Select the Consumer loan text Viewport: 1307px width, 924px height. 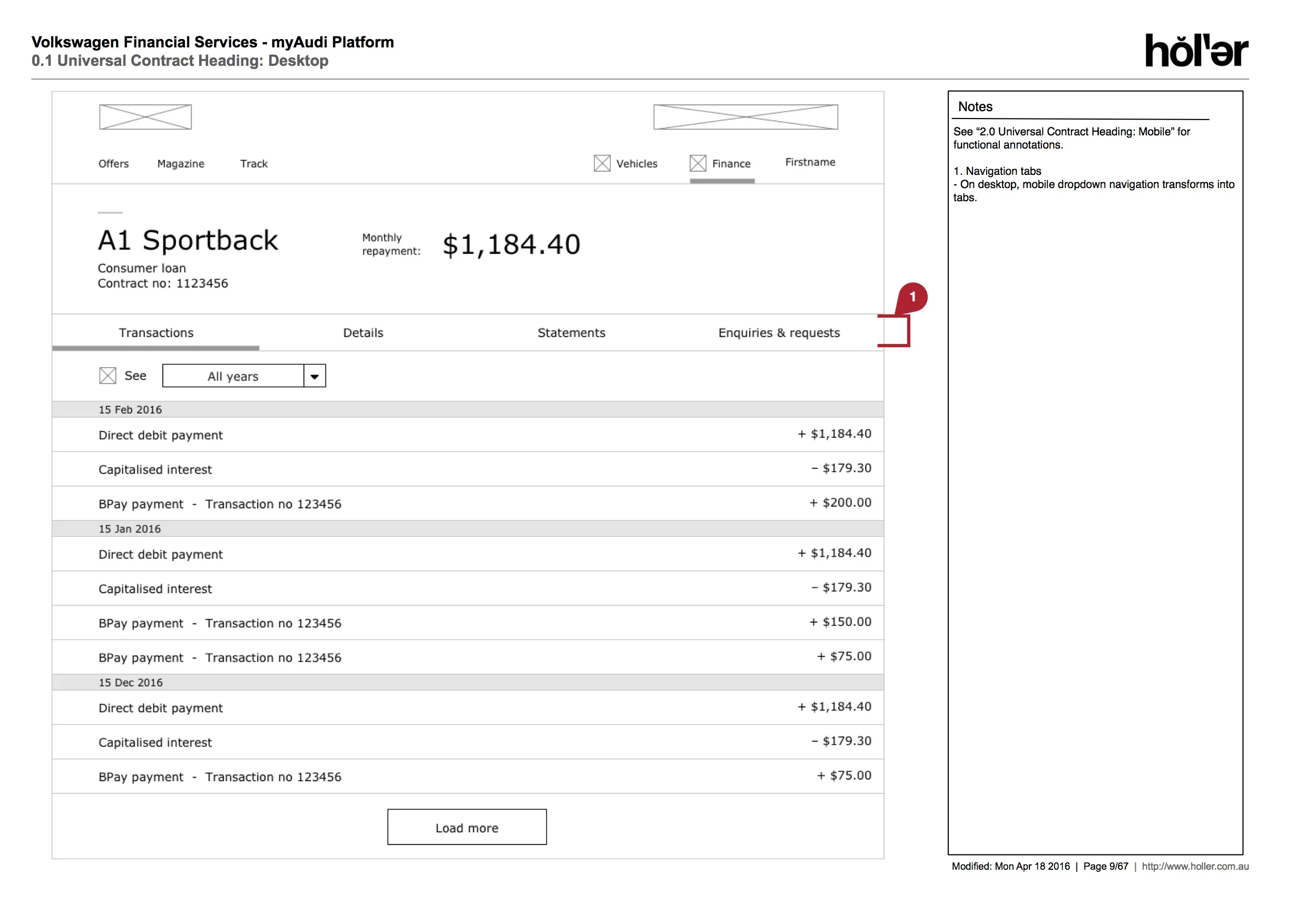(142, 268)
